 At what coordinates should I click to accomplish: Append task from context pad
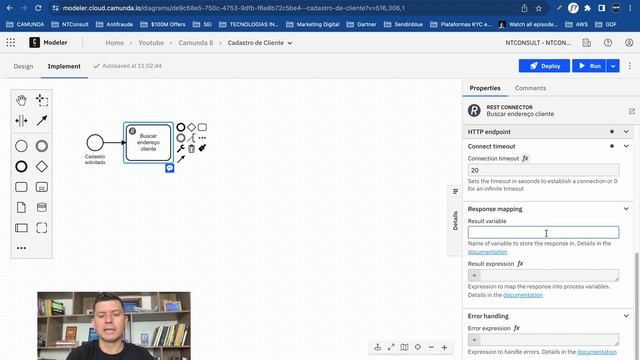pos(202,127)
